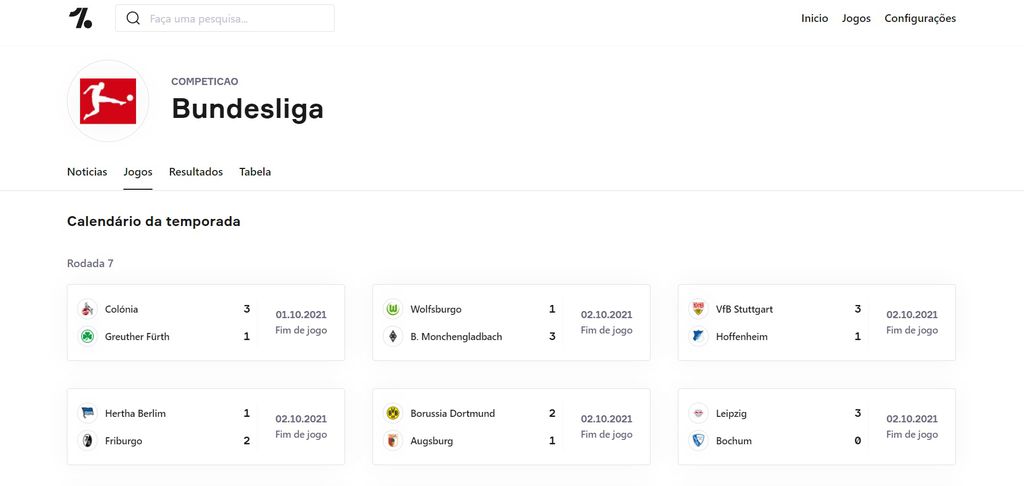Click the B. Monchengladbach team name
The height and width of the screenshot is (486, 1024).
[x=456, y=336]
